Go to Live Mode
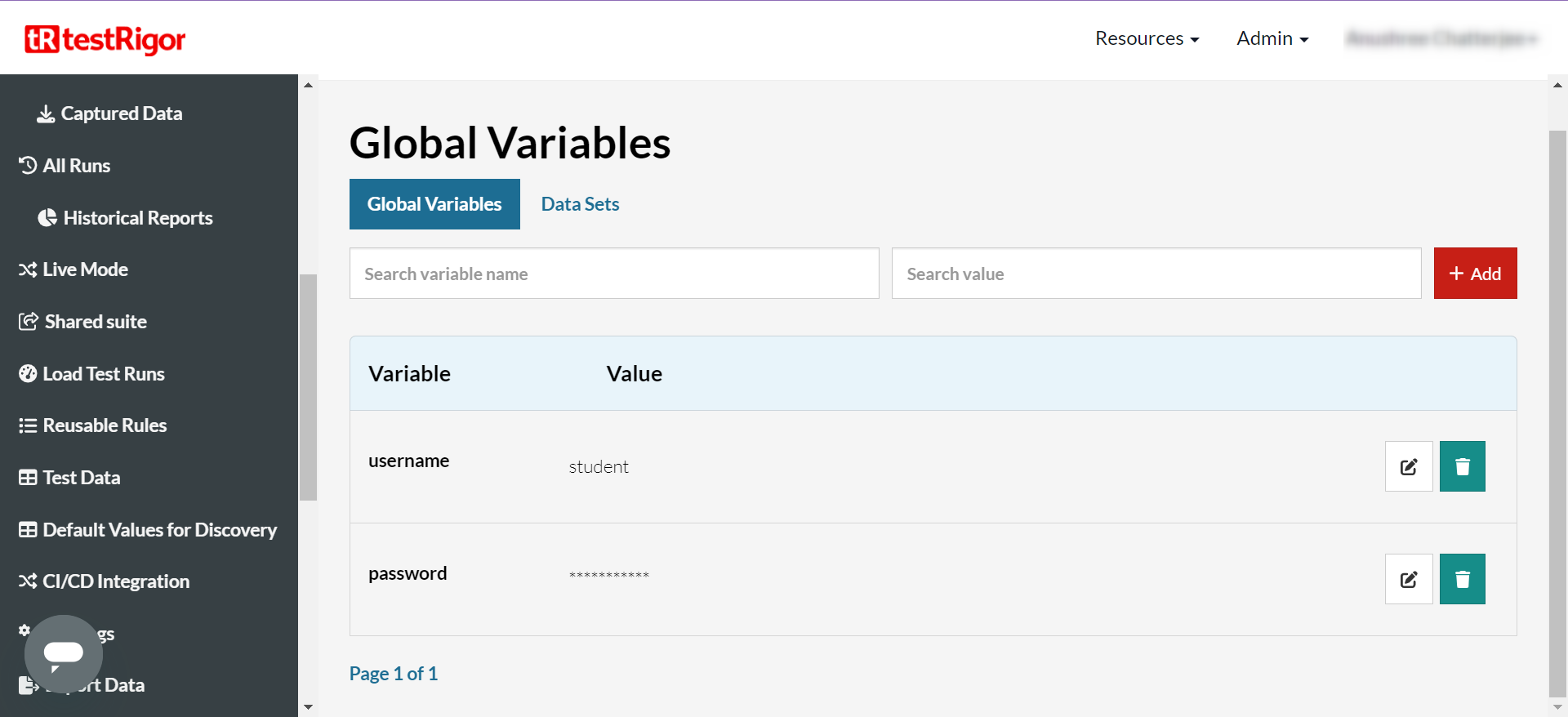Screen dimensions: 1568x717 [x=85, y=269]
